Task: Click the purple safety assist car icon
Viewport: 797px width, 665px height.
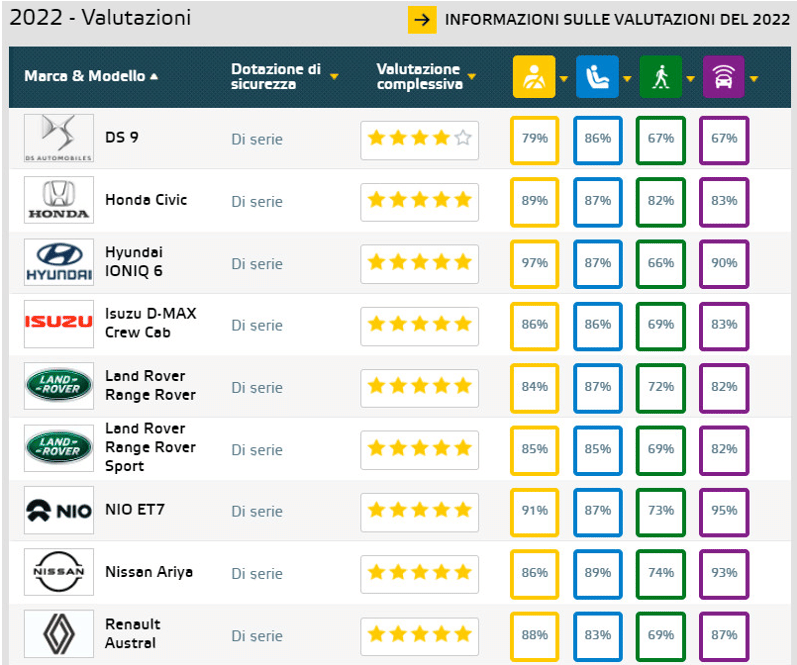Action: pos(723,77)
